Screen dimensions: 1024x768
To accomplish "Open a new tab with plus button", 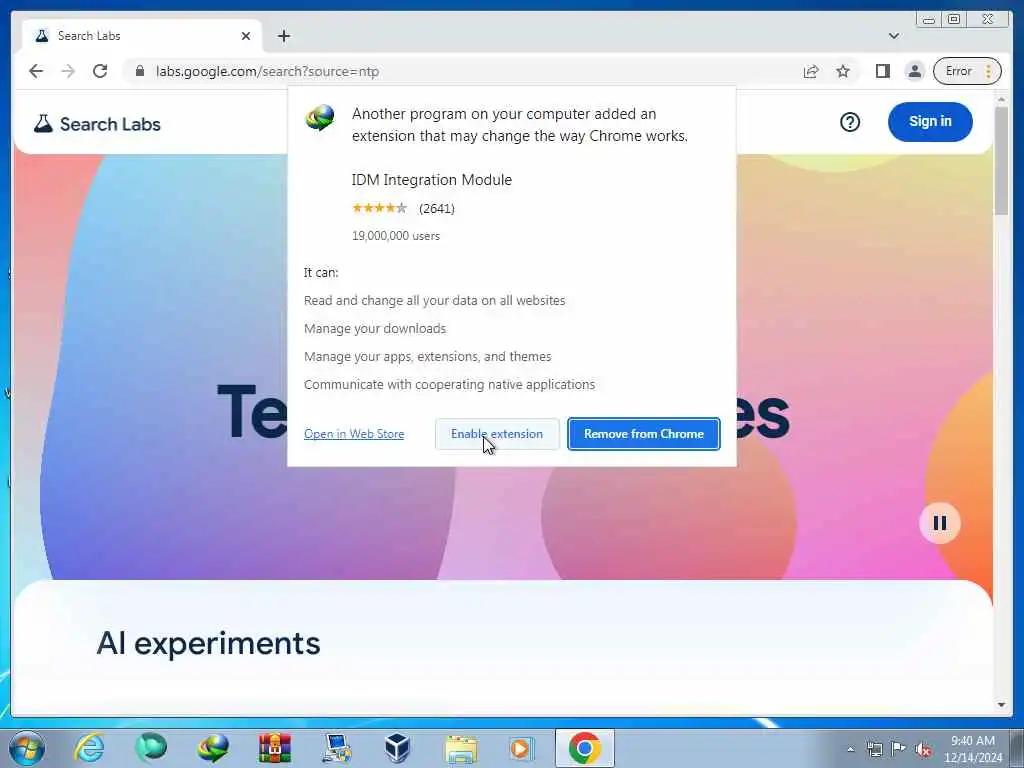I will pyautogui.click(x=283, y=36).
